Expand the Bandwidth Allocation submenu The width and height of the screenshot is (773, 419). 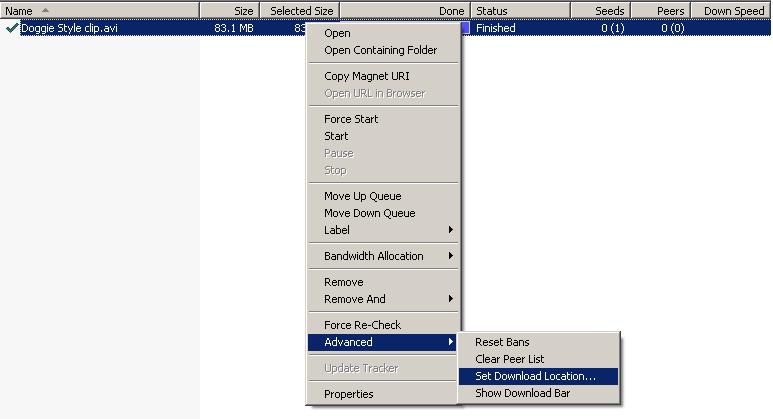tap(385, 256)
